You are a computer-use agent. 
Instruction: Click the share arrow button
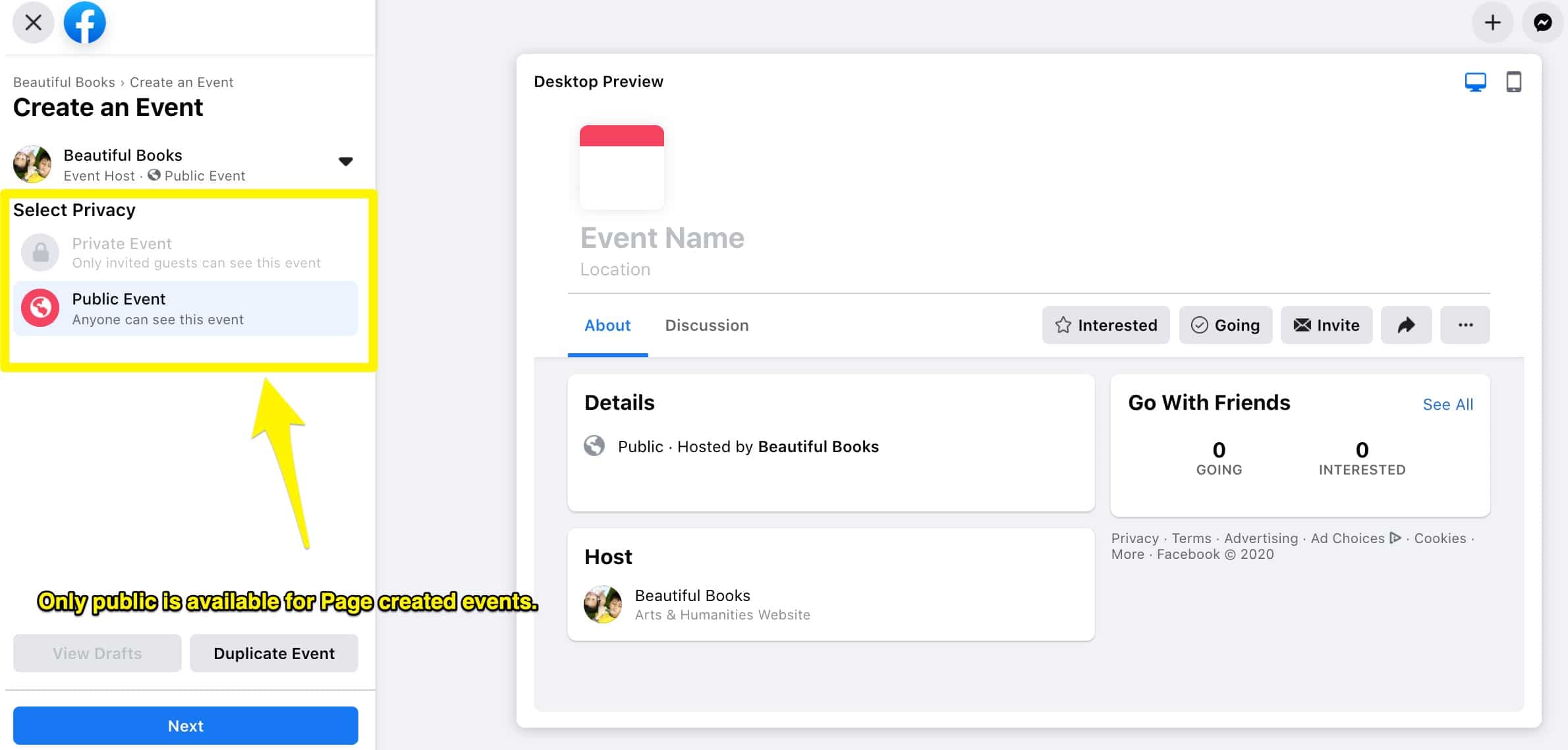(x=1406, y=325)
